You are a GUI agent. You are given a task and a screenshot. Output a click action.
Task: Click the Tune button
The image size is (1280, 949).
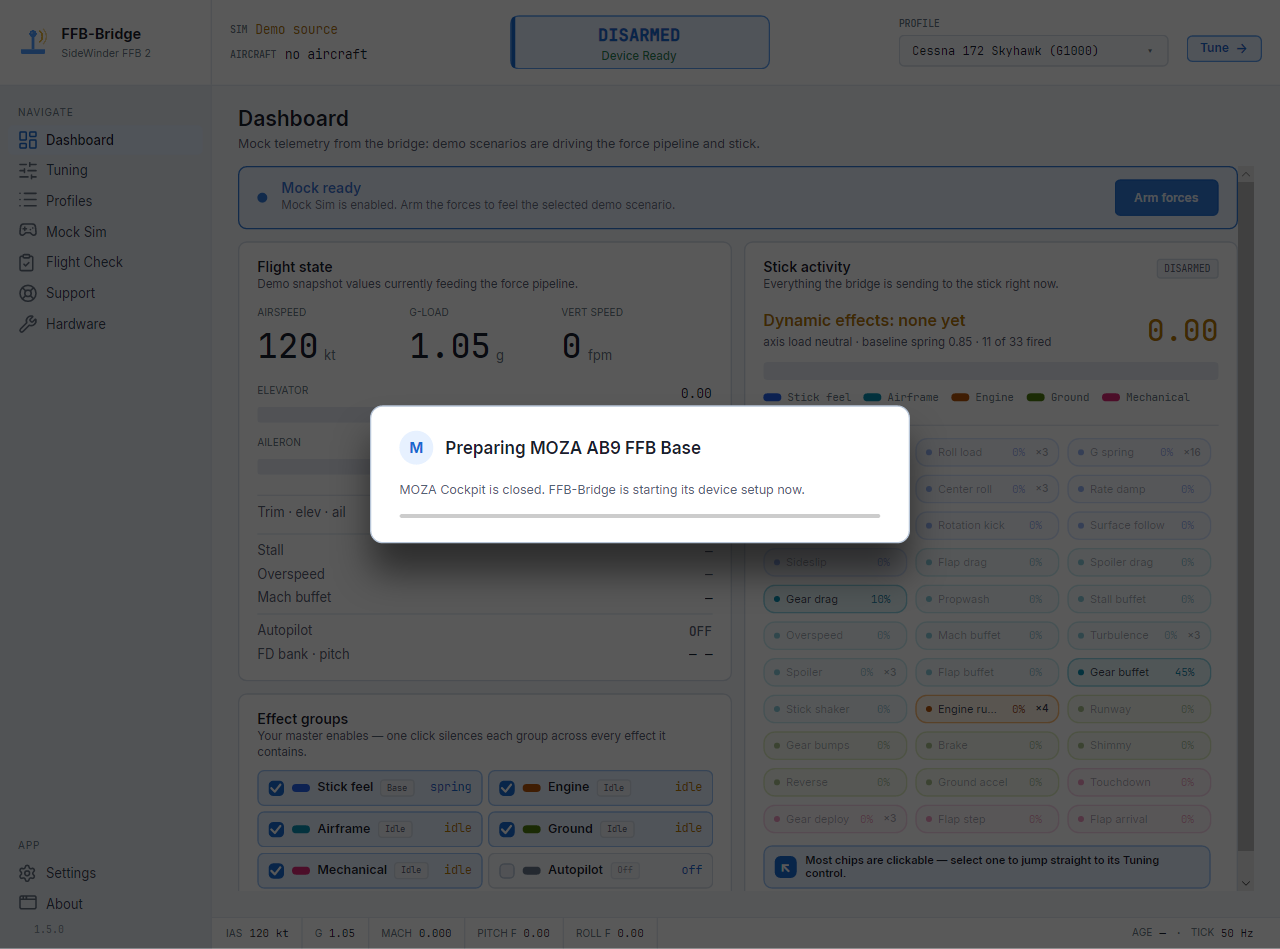tap(1224, 48)
